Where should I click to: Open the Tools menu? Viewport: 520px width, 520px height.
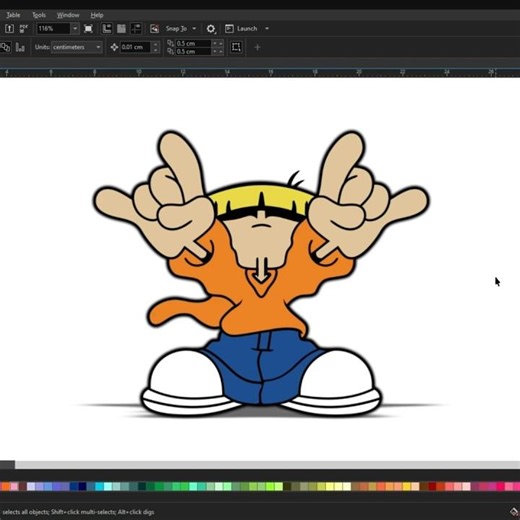pos(39,15)
